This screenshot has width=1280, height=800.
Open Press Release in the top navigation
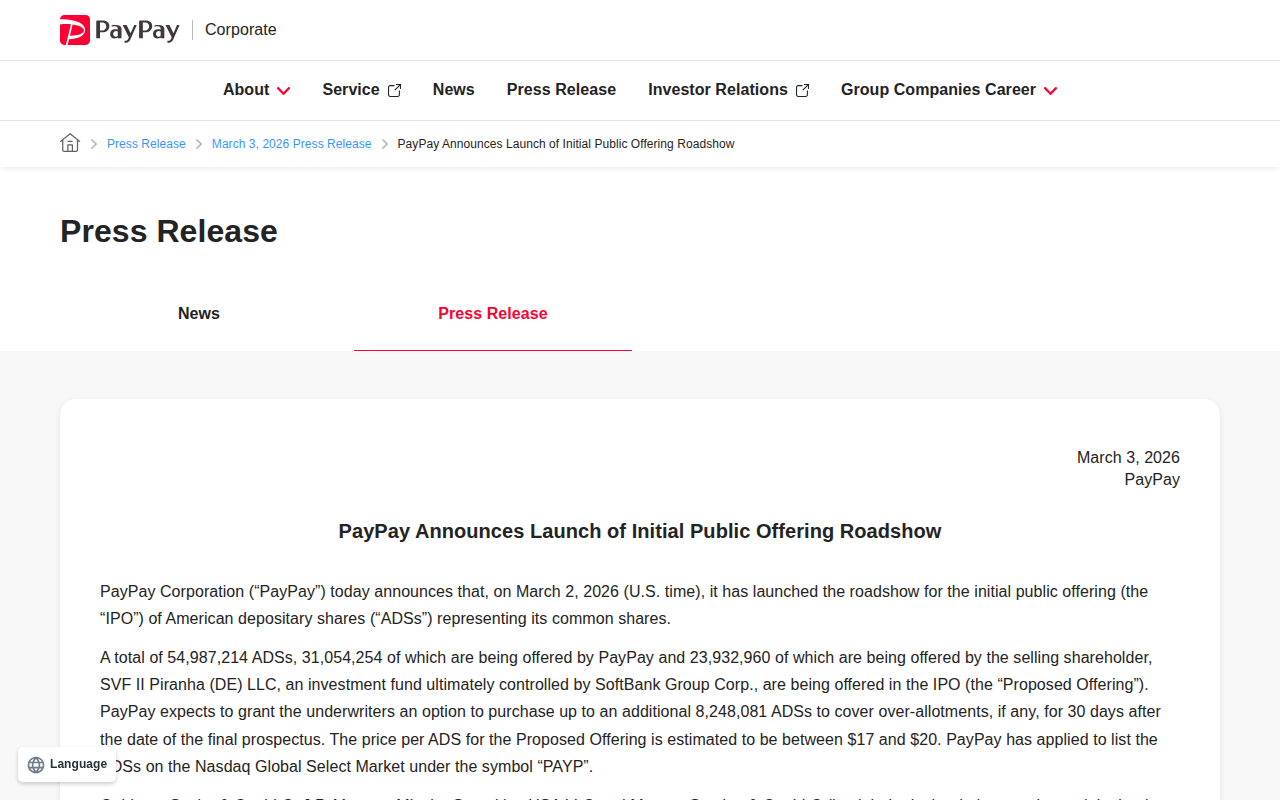pyautogui.click(x=561, y=89)
